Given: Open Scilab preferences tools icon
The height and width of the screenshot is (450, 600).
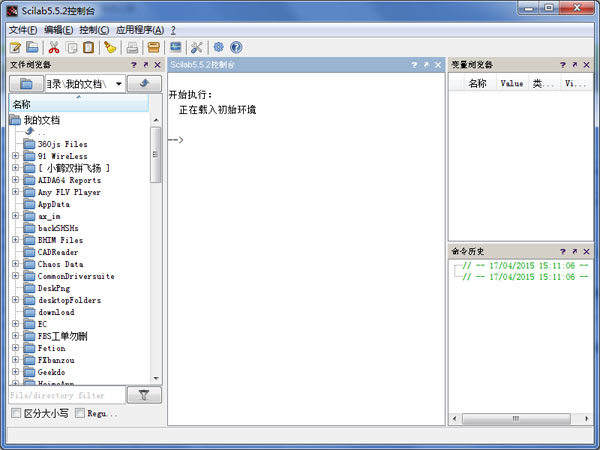Looking at the screenshot, I should tap(197, 47).
